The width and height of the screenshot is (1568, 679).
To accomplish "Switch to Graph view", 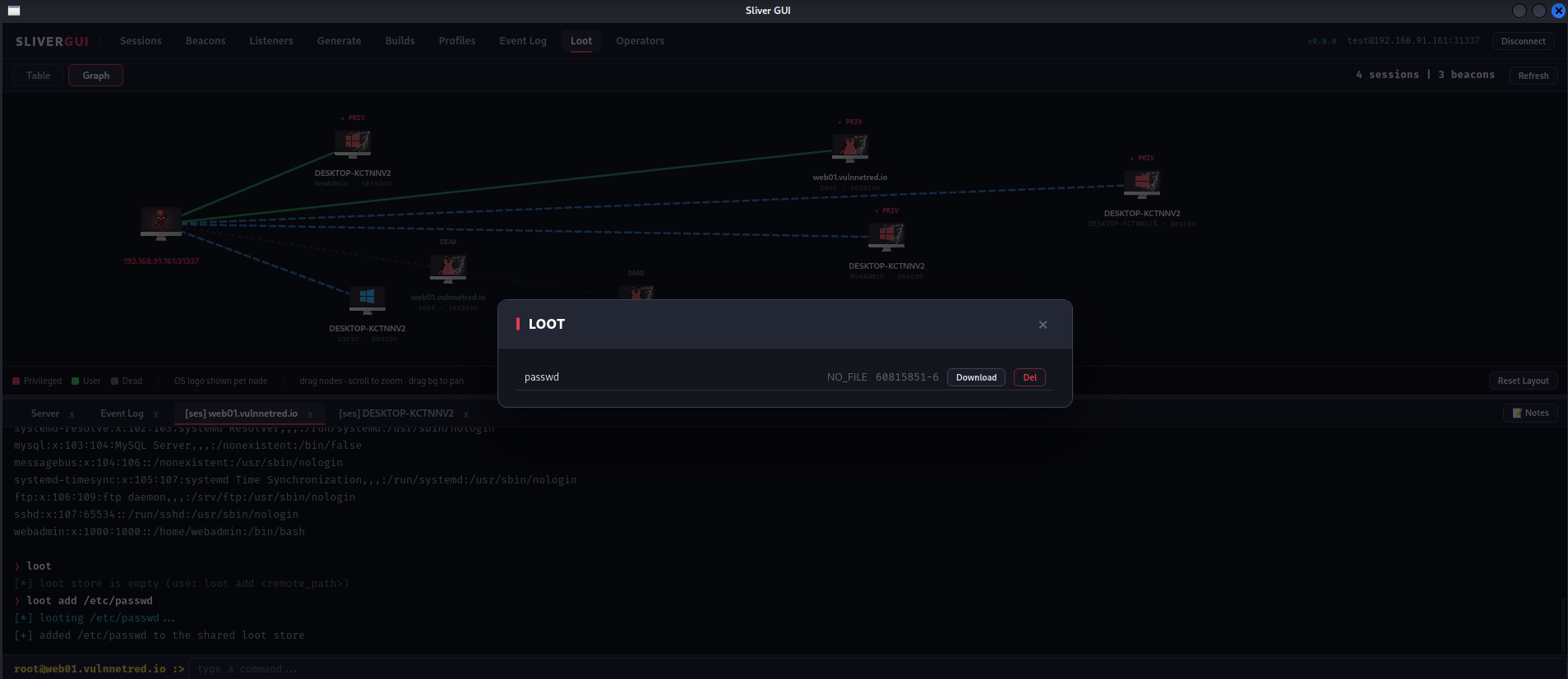I will coord(95,76).
